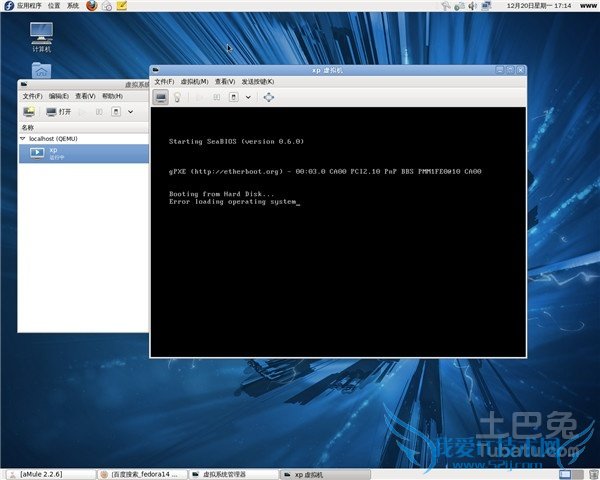
Task: Click network connection icon in system tray
Action: click(x=486, y=6)
